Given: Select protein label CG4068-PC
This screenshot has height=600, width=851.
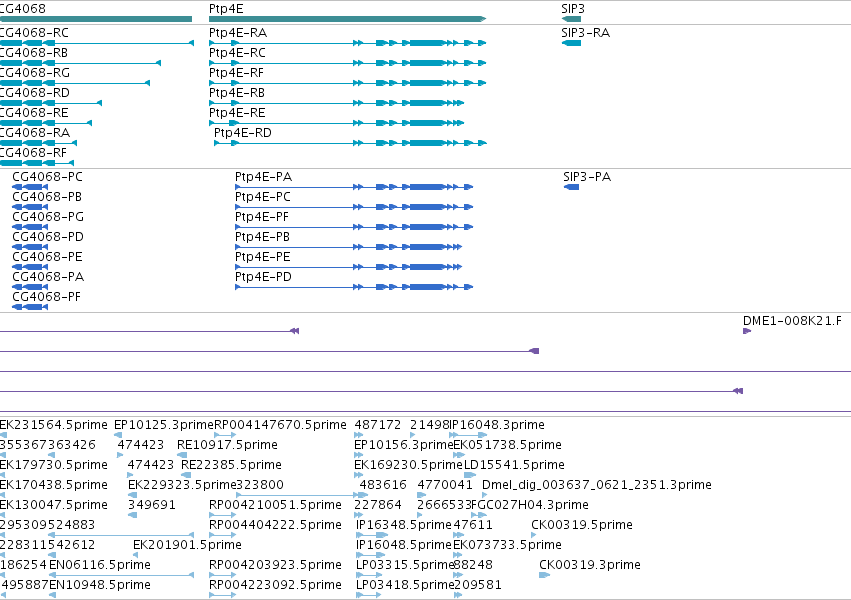Looking at the screenshot, I should (47, 177).
